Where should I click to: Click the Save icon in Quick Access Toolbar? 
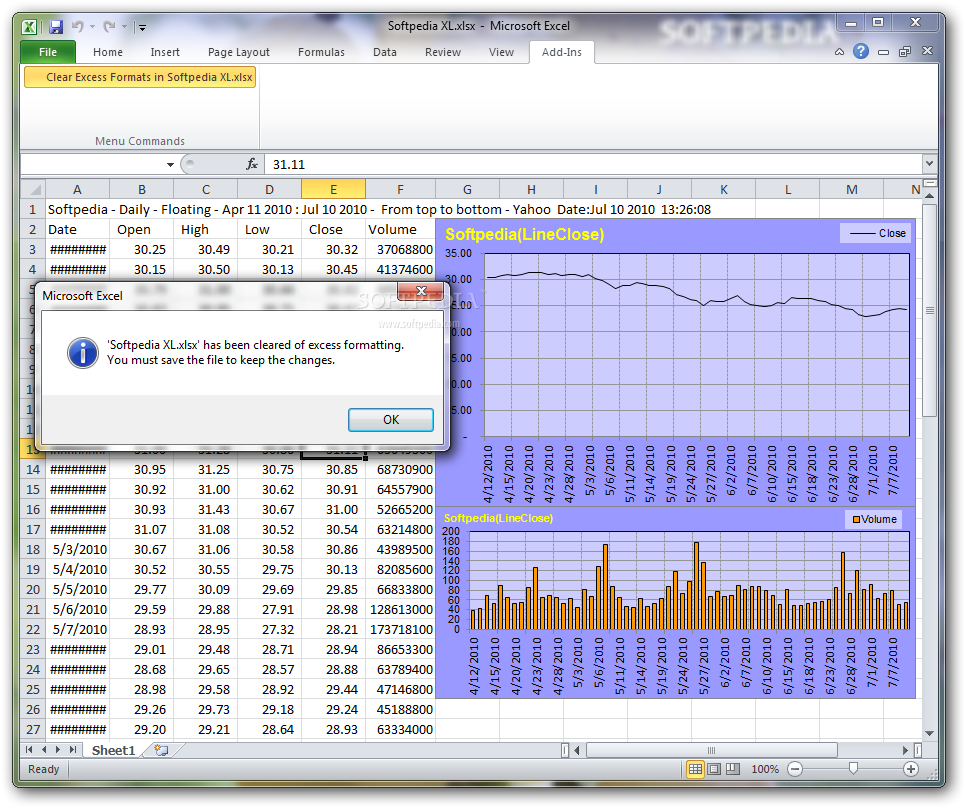pyautogui.click(x=56, y=26)
